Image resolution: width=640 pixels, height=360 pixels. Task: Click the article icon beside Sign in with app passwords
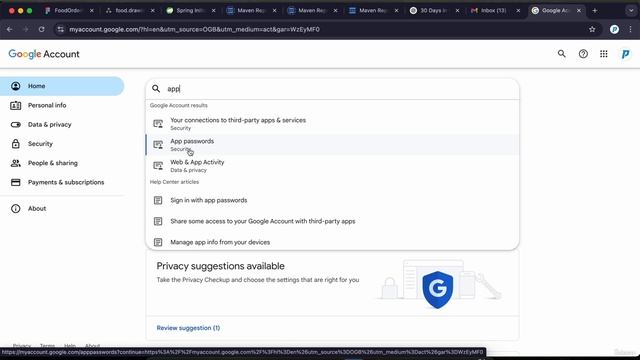(158, 200)
